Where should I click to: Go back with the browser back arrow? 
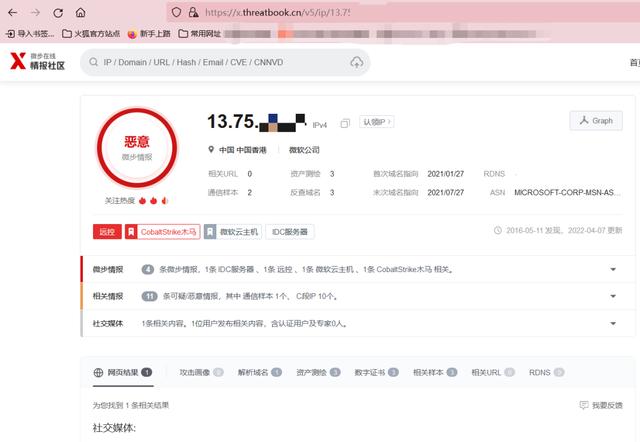click(13, 13)
